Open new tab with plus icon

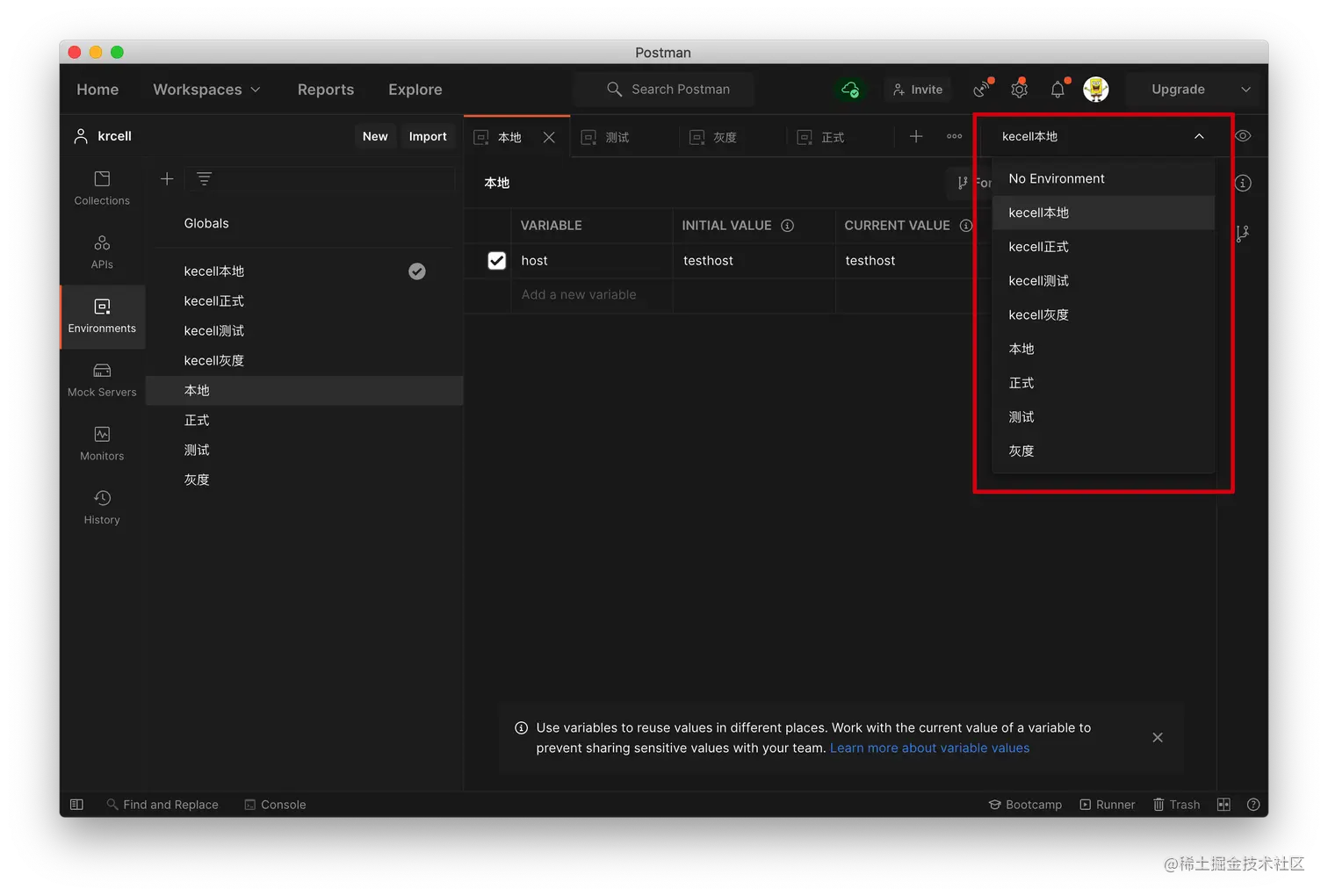click(916, 136)
